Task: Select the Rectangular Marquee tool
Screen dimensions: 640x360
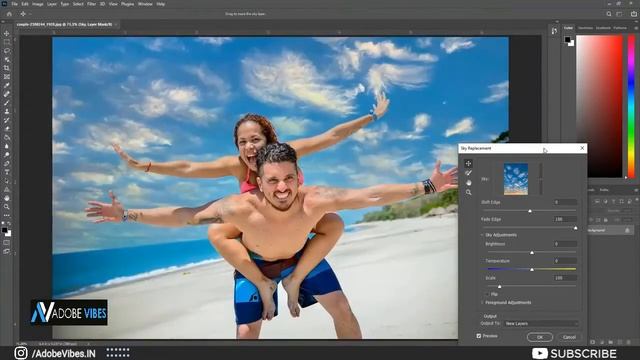Action: click(x=7, y=42)
